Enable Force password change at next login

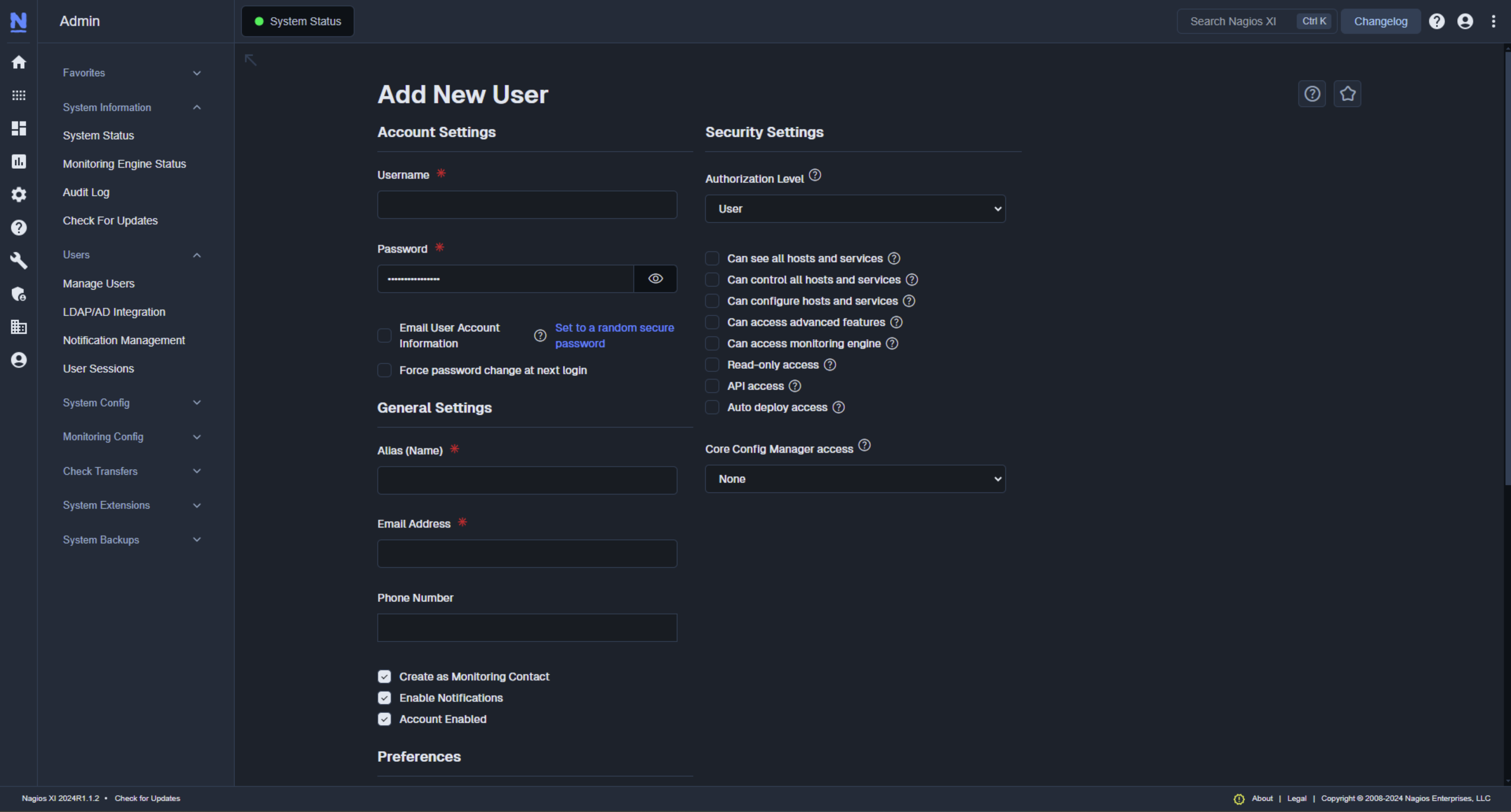384,370
